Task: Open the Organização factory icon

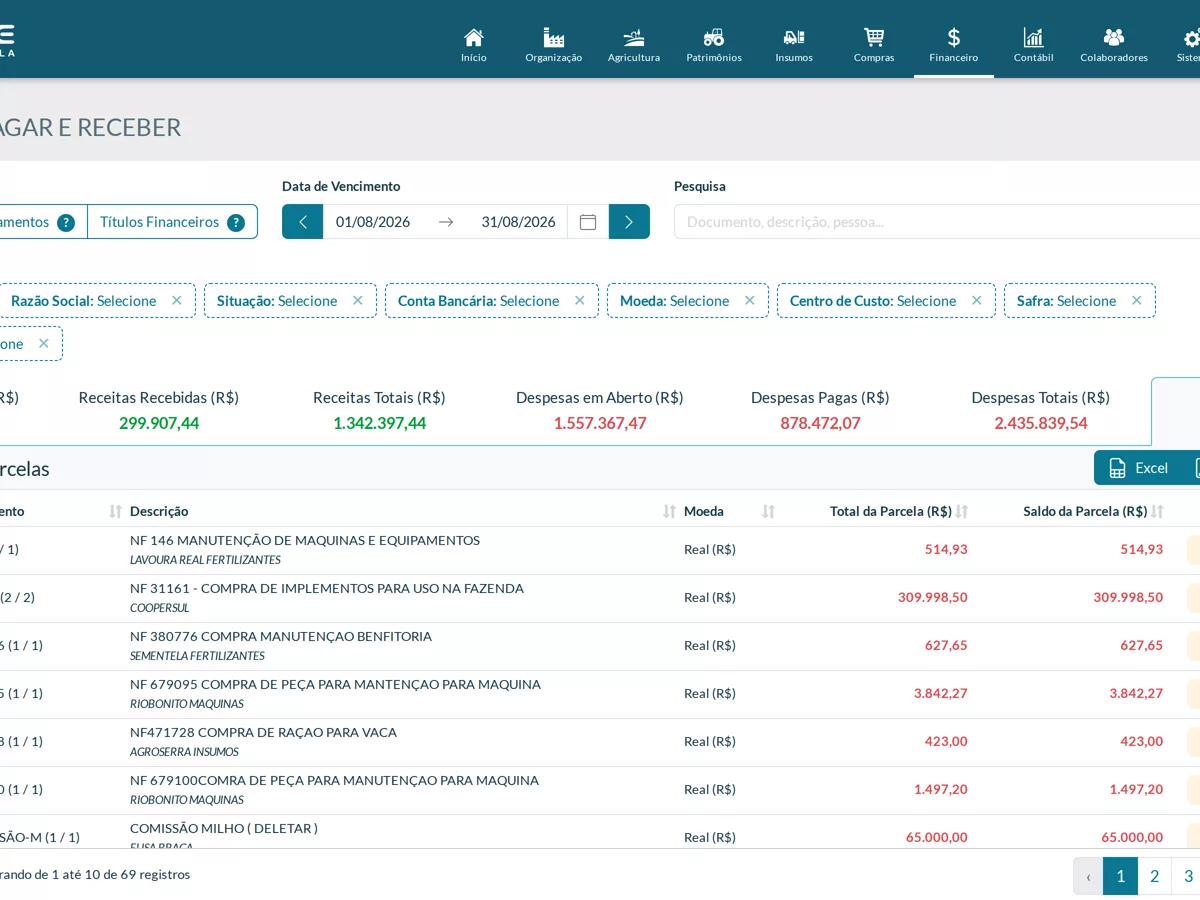Action: (554, 38)
